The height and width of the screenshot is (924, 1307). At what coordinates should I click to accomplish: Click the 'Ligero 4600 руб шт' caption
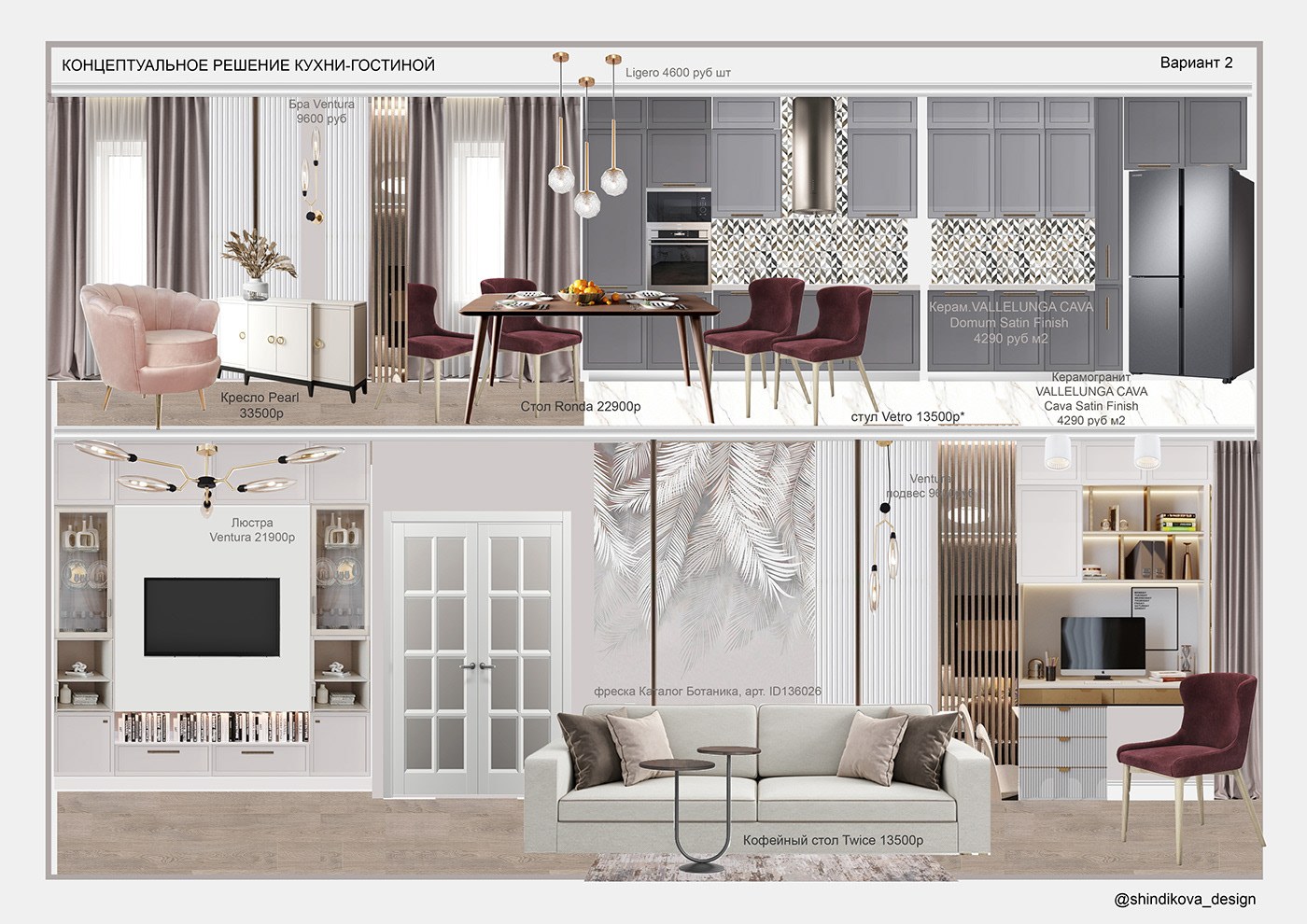point(678,73)
